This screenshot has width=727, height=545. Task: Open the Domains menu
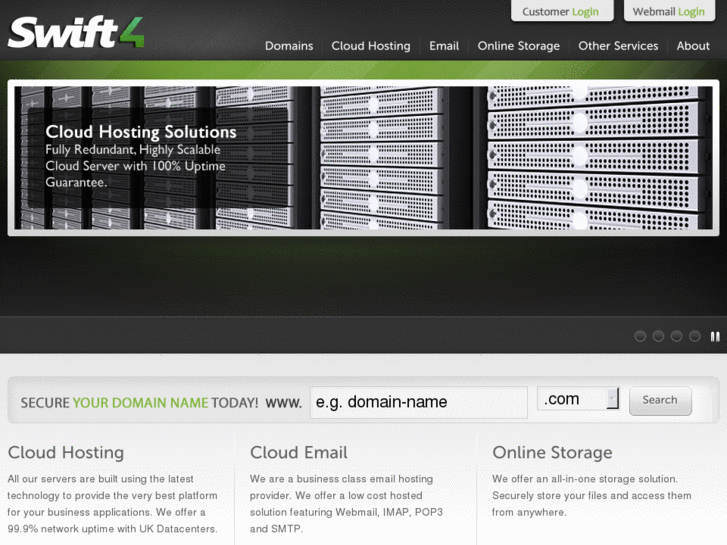coord(289,46)
